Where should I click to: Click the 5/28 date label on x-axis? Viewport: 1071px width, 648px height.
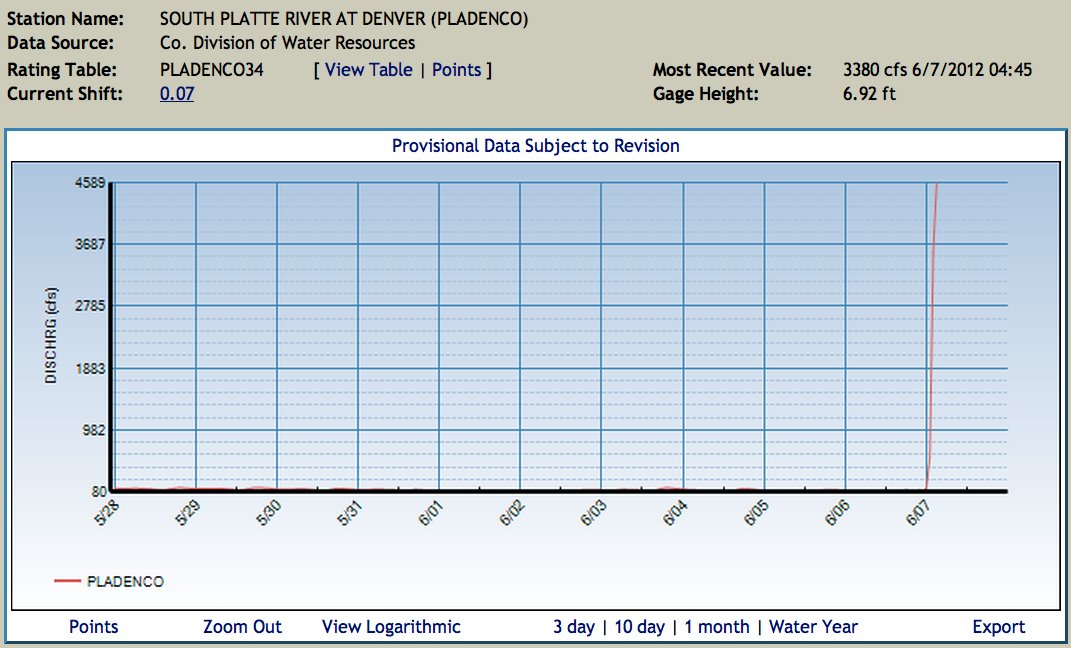[x=105, y=514]
